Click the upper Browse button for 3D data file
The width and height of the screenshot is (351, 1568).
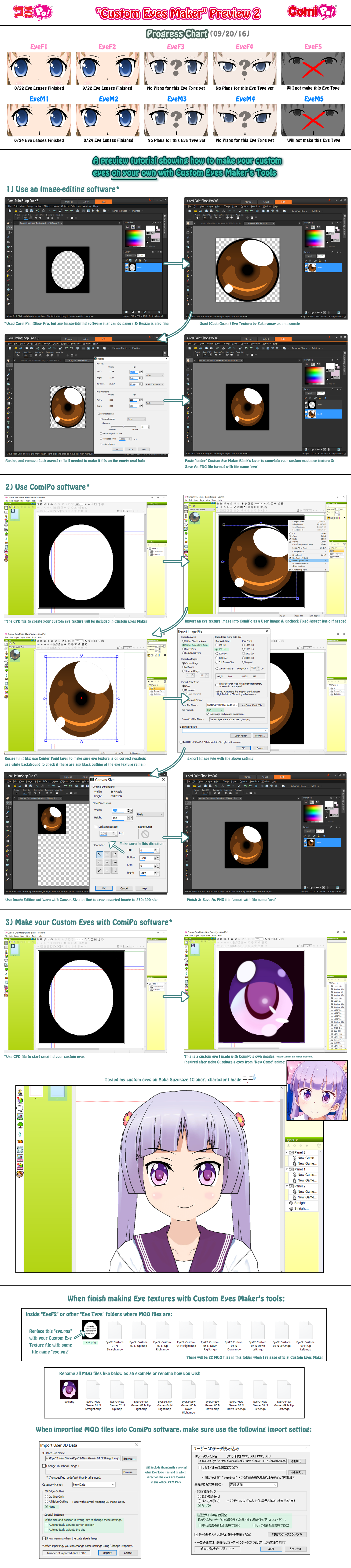click(x=130, y=1458)
